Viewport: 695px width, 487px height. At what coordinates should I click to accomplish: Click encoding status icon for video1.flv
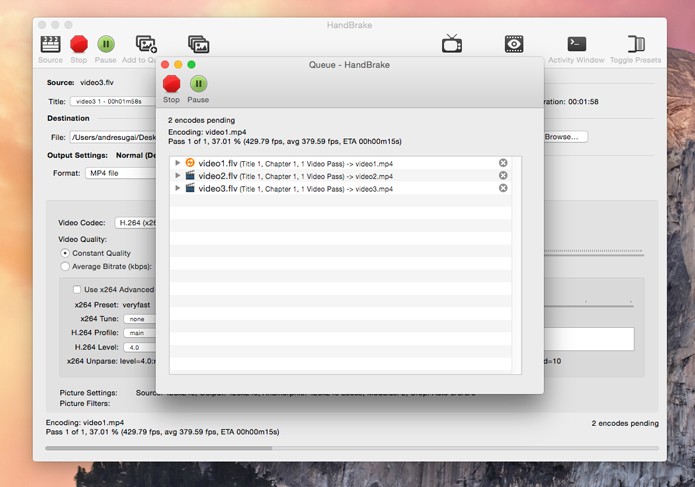190,163
